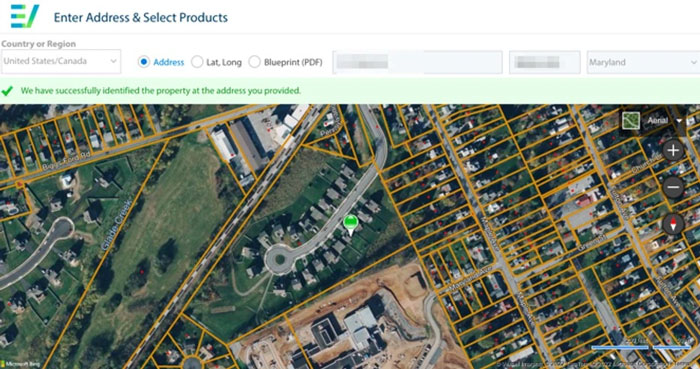Zoom in with the plus button
The image size is (700, 369).
click(673, 150)
